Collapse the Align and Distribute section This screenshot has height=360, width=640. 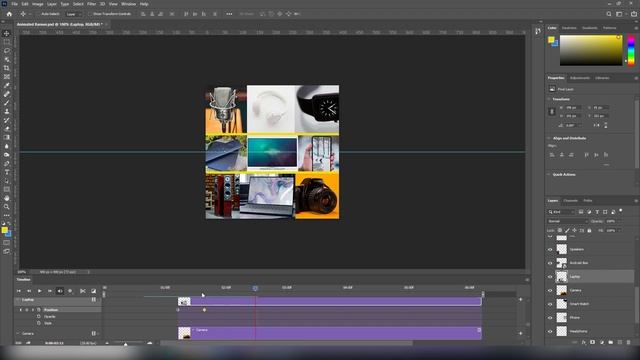pyautogui.click(x=549, y=138)
